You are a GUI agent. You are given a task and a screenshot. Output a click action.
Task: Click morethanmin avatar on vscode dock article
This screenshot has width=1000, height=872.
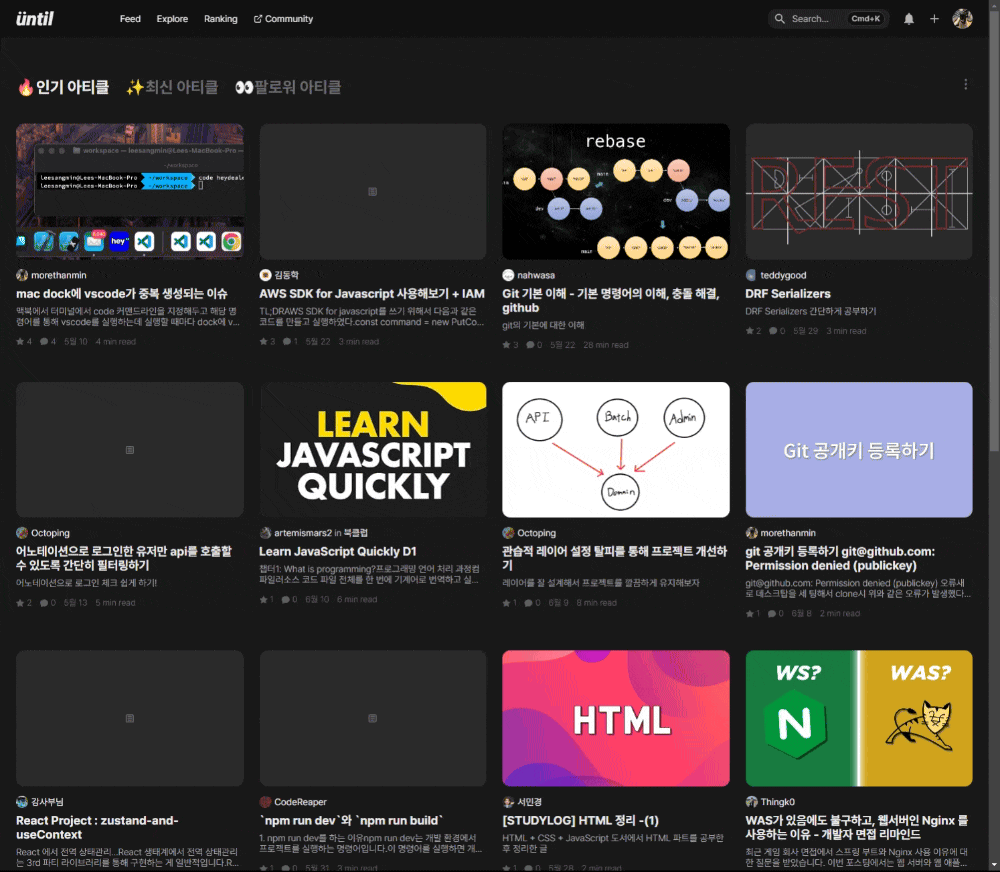click(x=22, y=275)
